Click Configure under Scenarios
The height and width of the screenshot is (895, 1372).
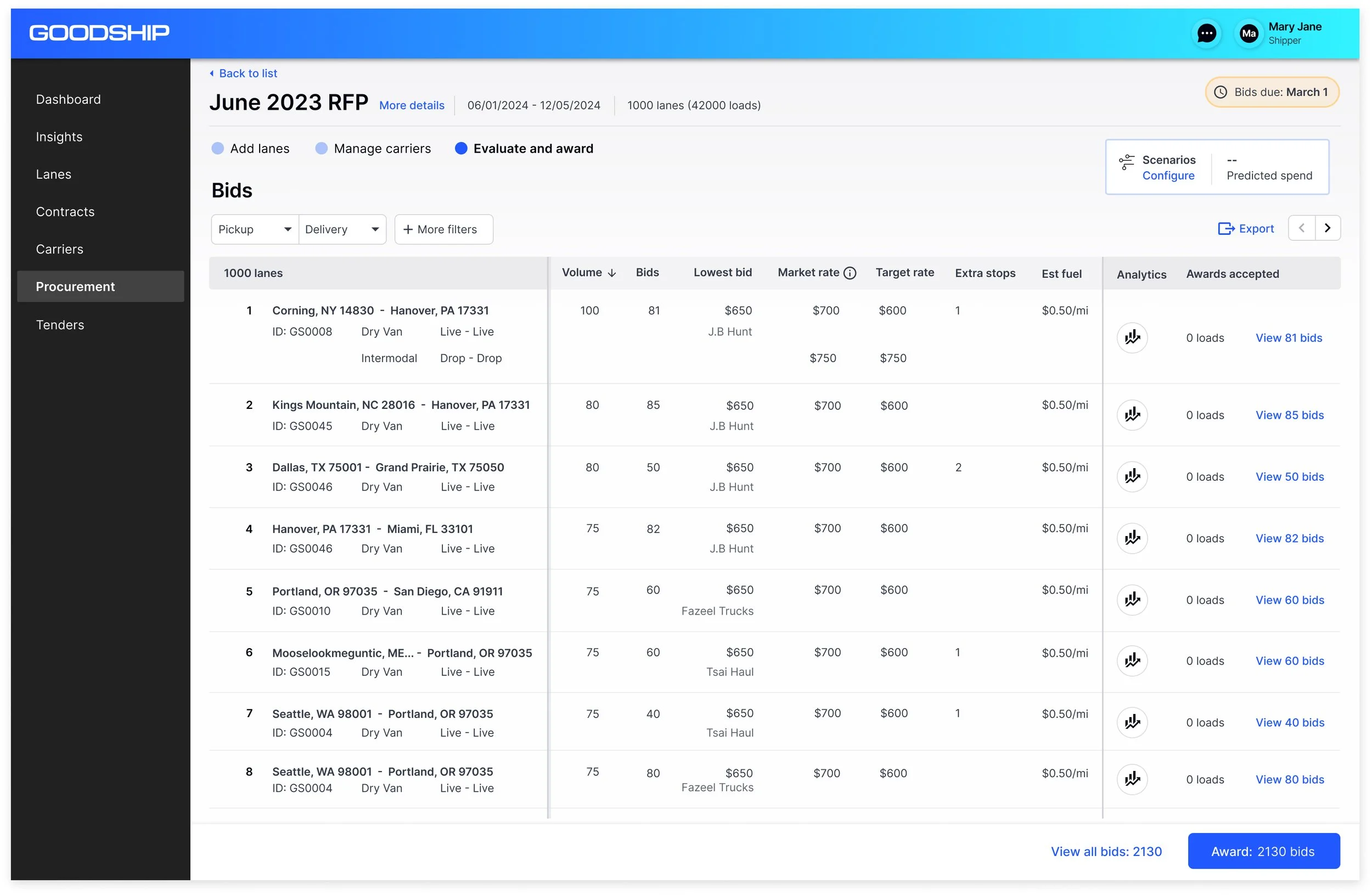(x=1168, y=176)
